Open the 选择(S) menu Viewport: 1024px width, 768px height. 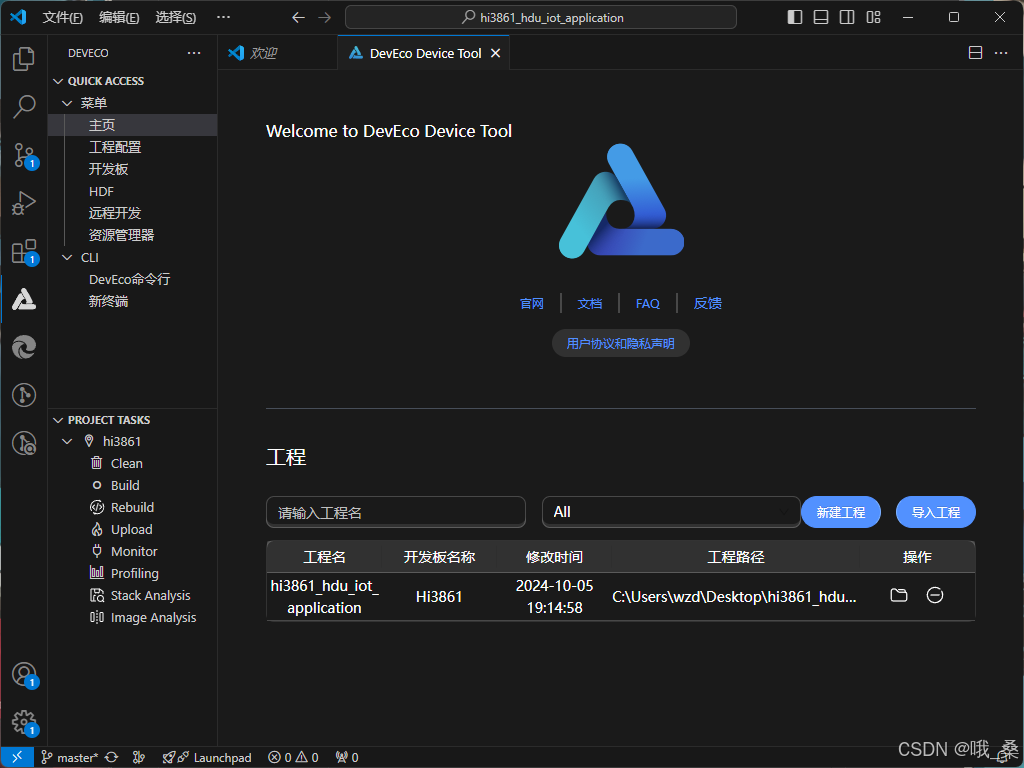tap(176, 18)
